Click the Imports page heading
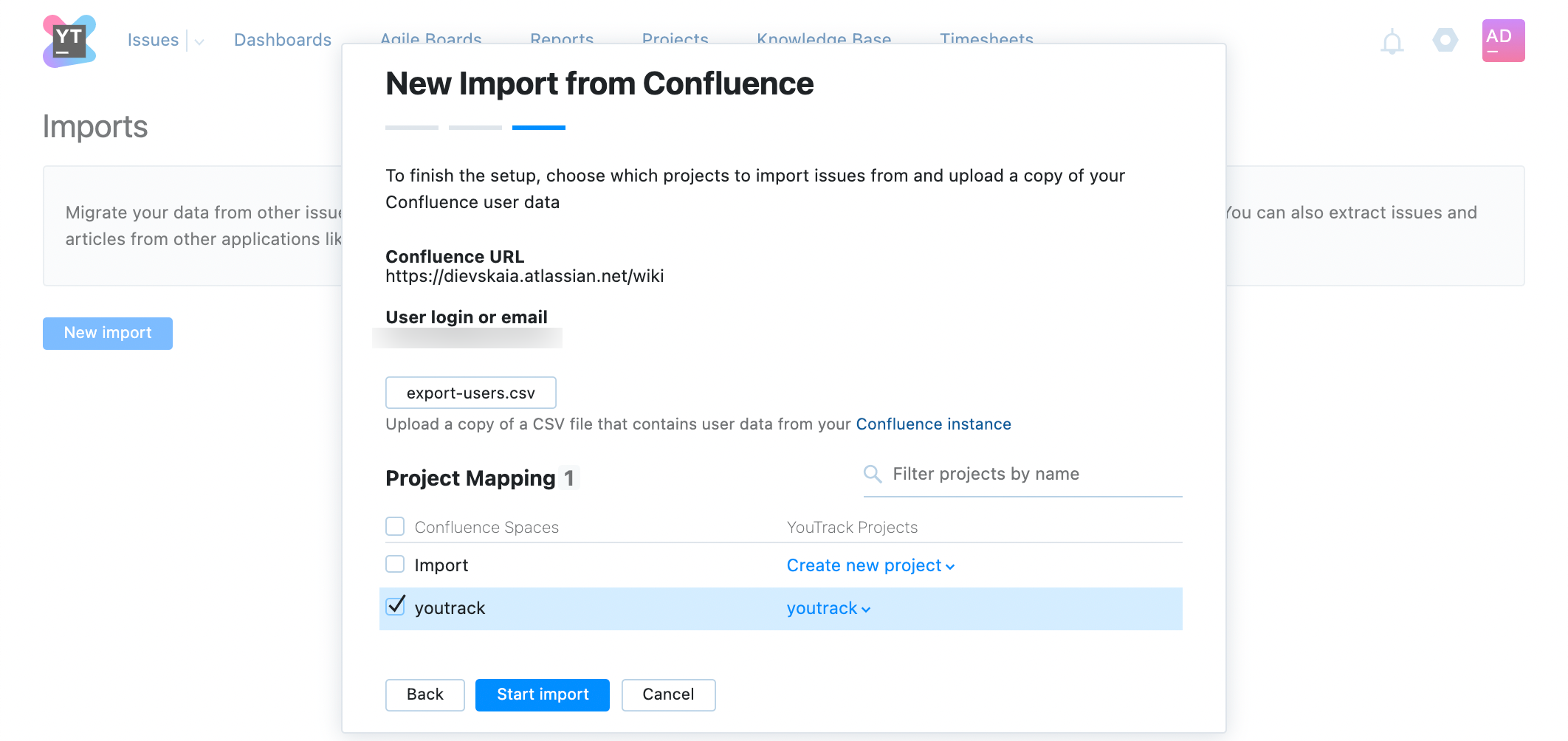Image resolution: width=1568 pixels, height=741 pixels. coord(95,127)
